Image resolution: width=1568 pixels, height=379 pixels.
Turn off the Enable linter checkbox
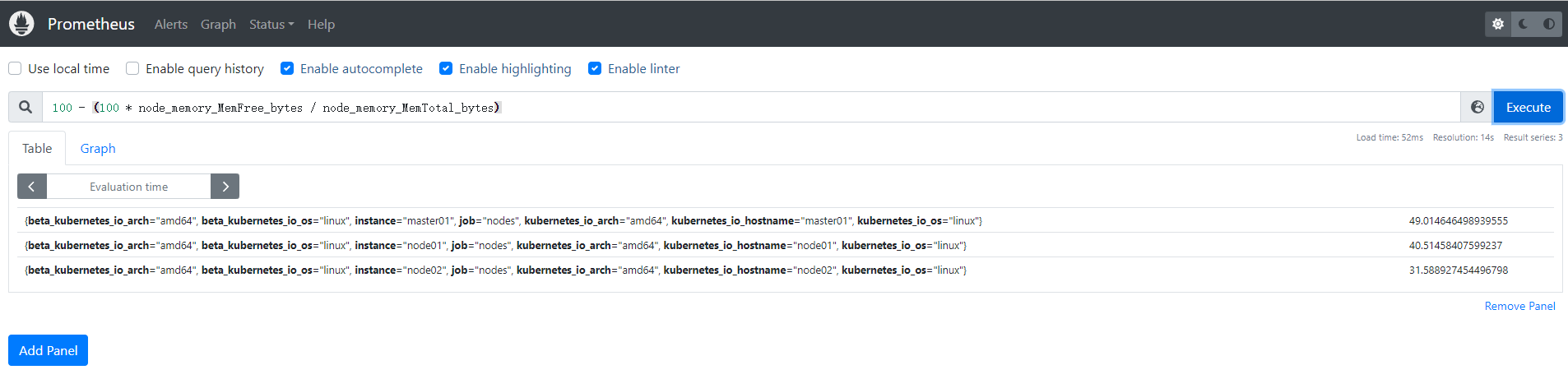pos(595,68)
